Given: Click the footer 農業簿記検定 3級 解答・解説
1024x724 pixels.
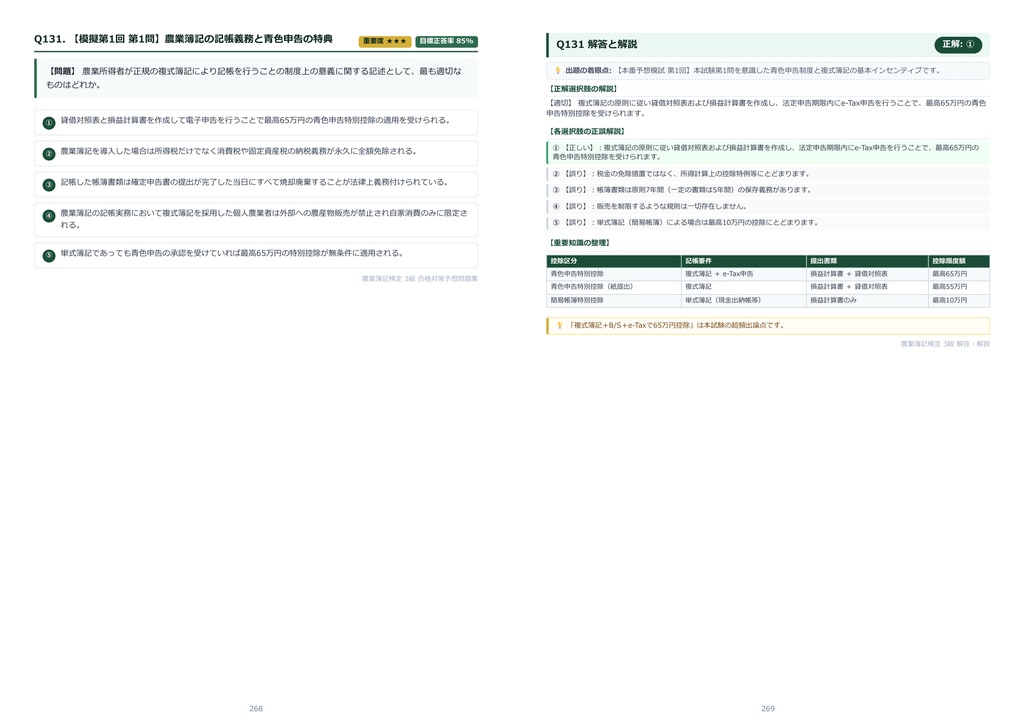Looking at the screenshot, I should [x=945, y=344].
